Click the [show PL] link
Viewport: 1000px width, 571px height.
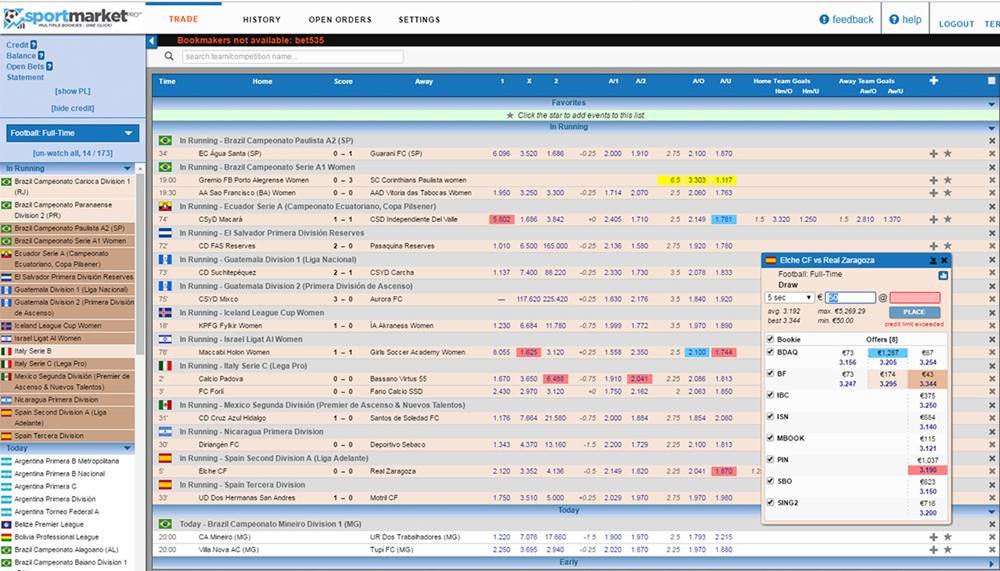[72, 92]
